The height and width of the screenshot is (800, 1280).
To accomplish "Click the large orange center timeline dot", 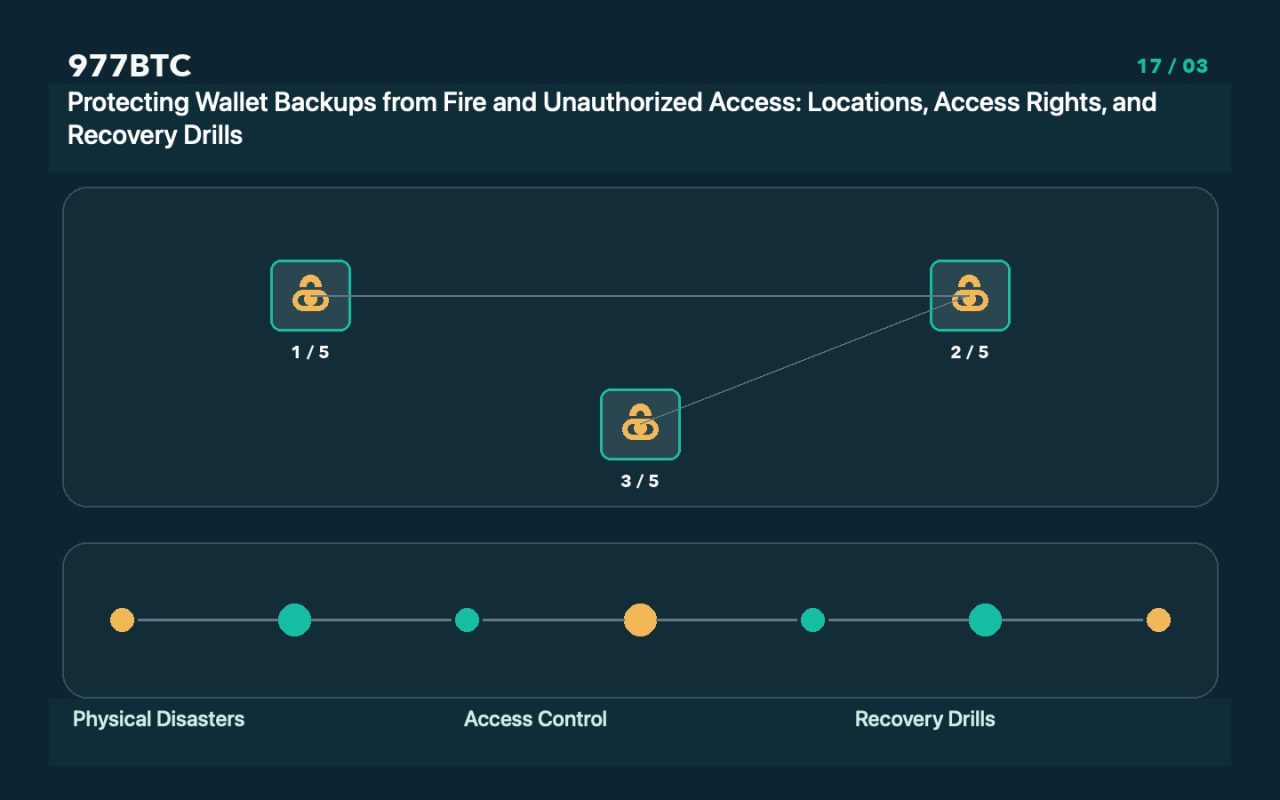I will pos(640,620).
